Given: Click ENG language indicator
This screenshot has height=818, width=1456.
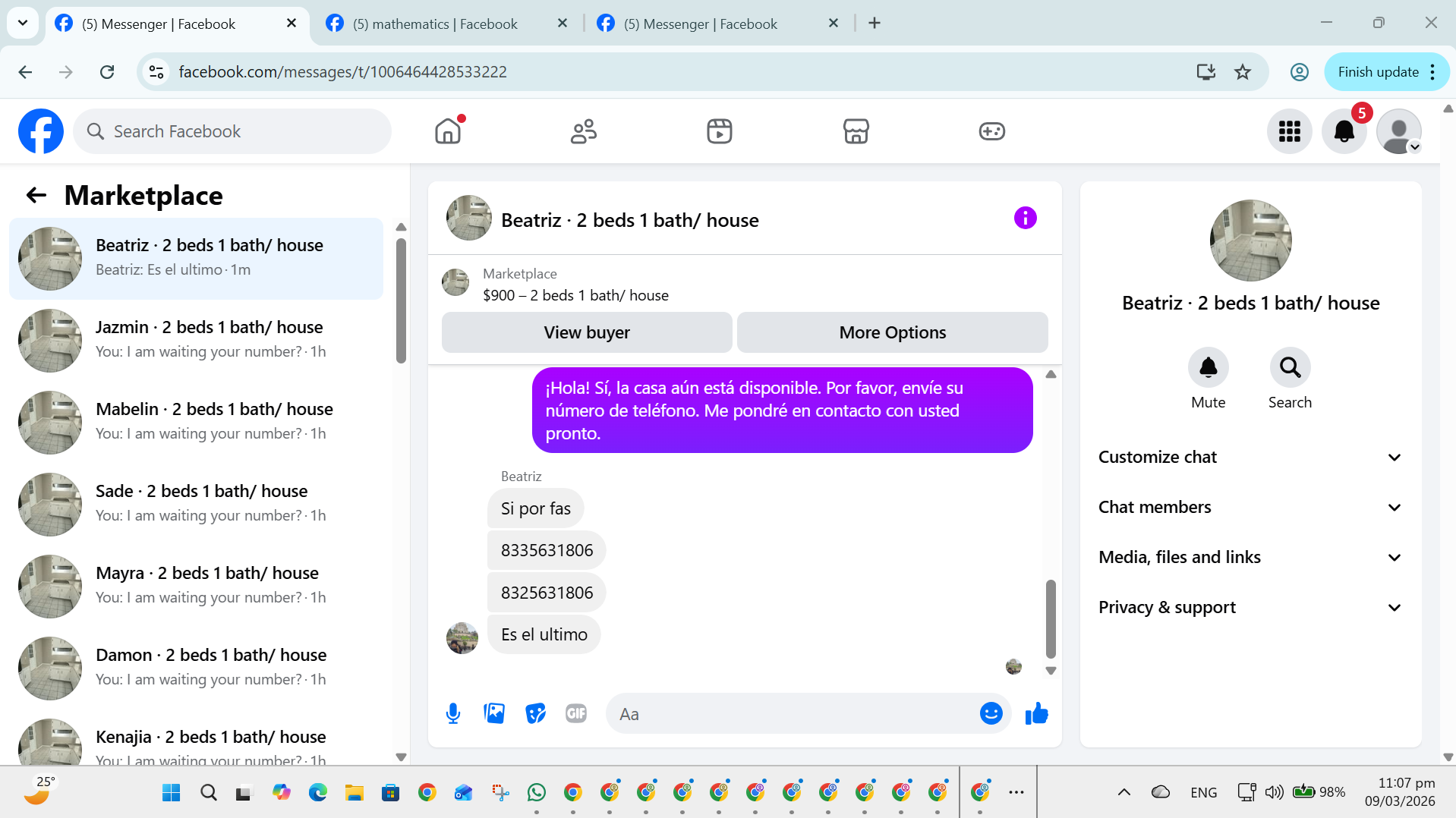Looking at the screenshot, I should point(1203,792).
